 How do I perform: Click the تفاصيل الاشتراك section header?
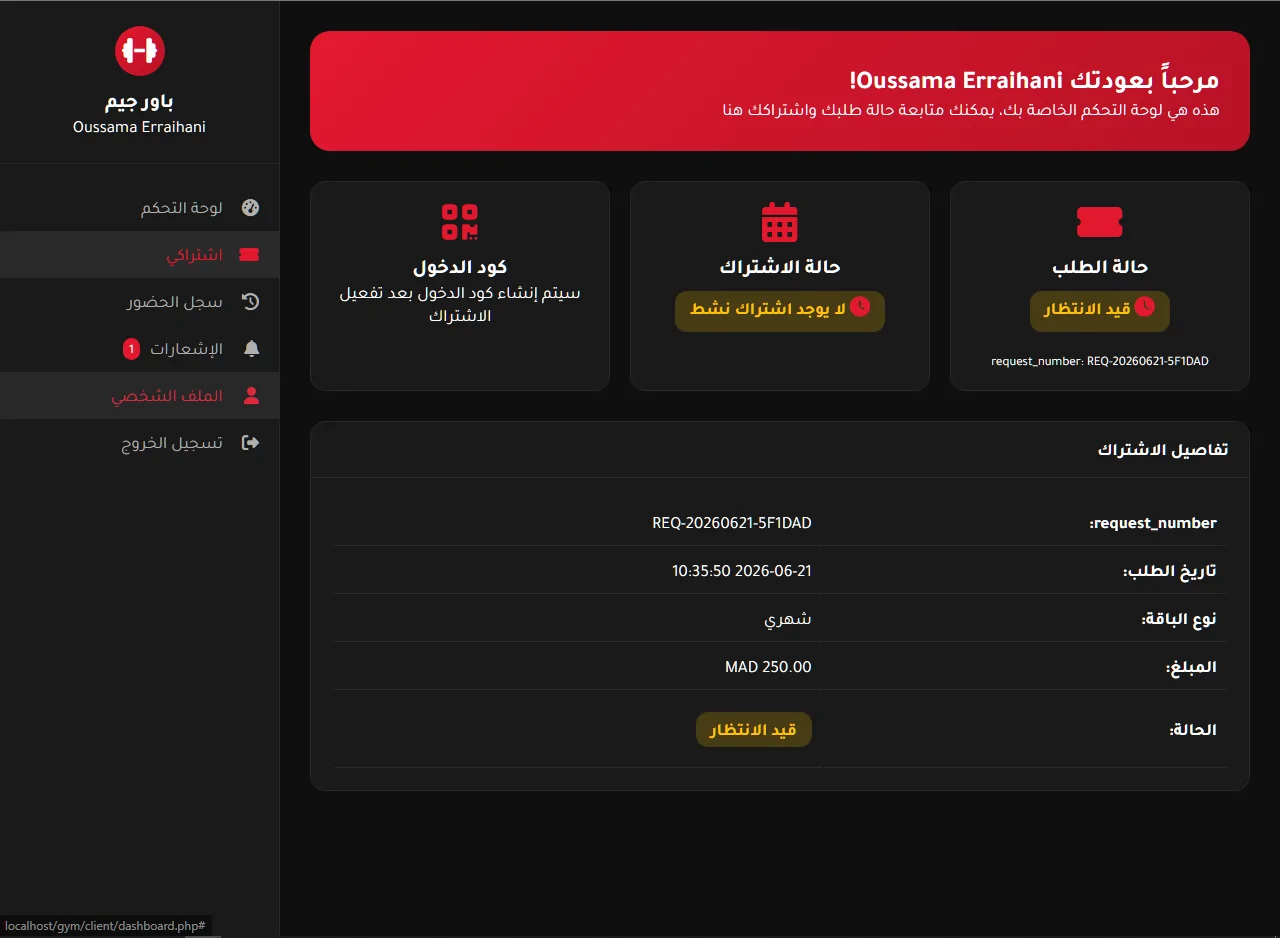tap(1163, 450)
